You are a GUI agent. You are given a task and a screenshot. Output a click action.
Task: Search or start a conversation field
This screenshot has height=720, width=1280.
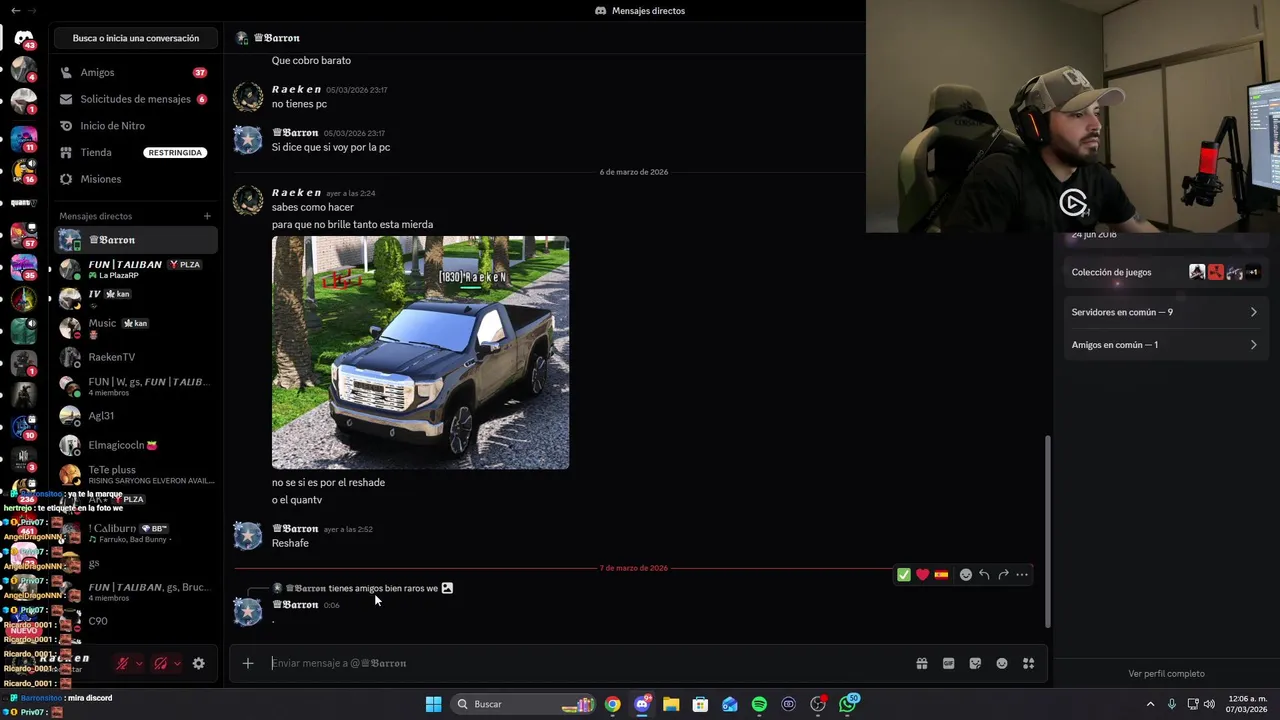pyautogui.click(x=136, y=38)
